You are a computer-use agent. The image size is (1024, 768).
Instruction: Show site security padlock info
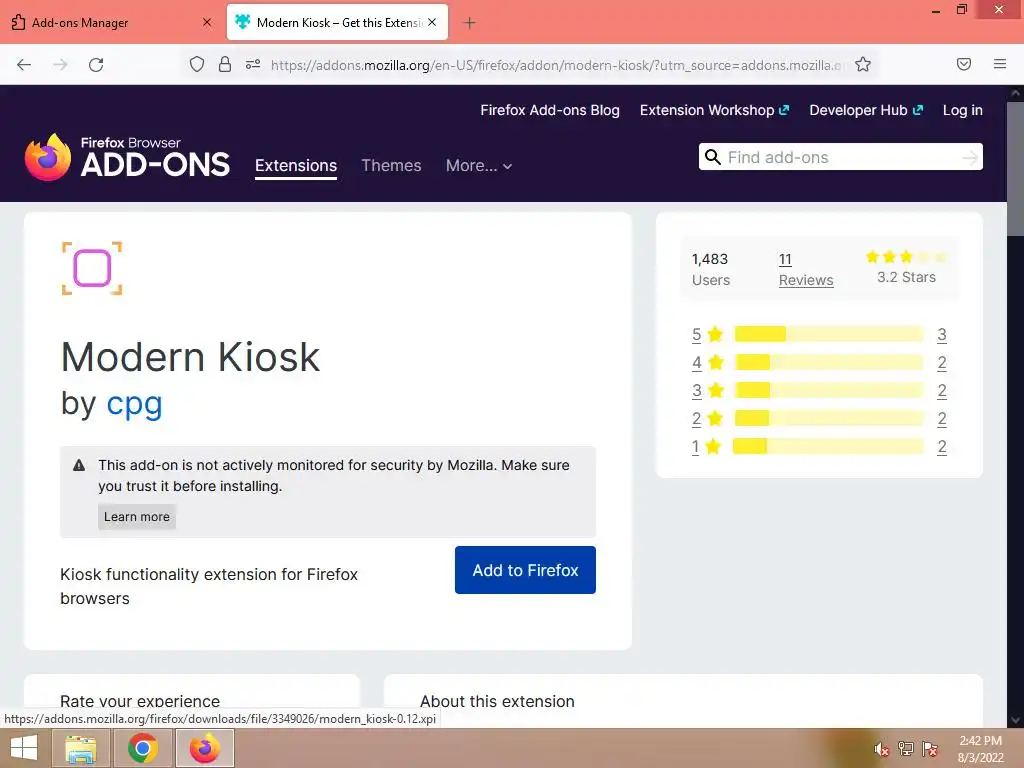point(225,64)
